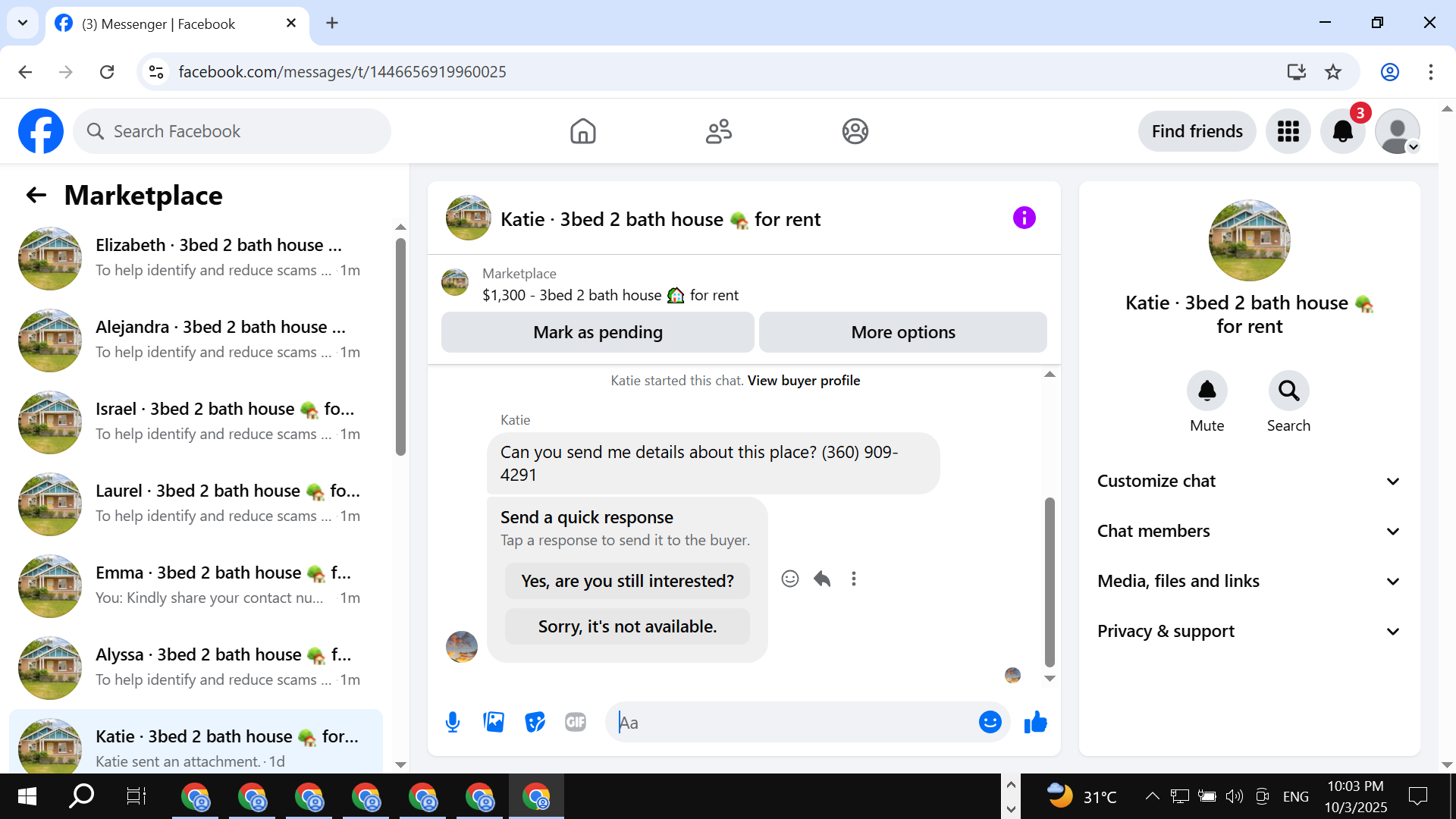The image size is (1456, 819).
Task: Open Windows Task View
Action: coord(136,796)
